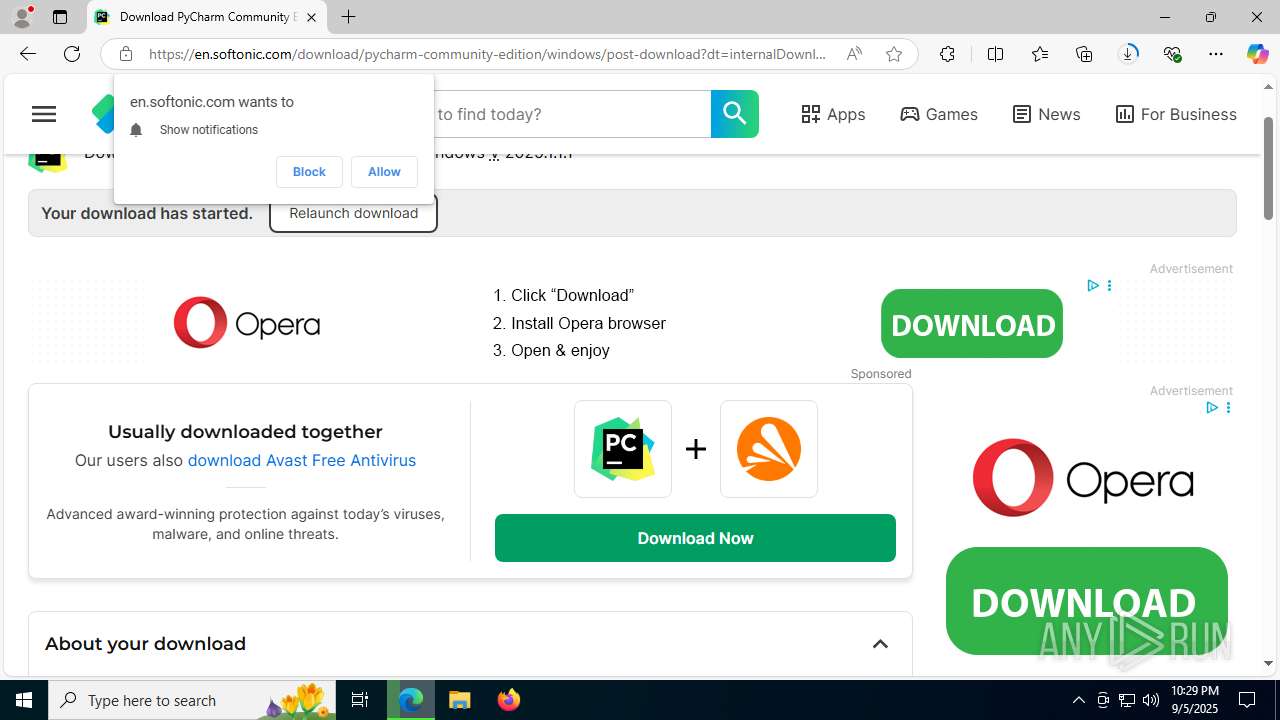
Task: Add this page to favorites star
Action: point(894,54)
